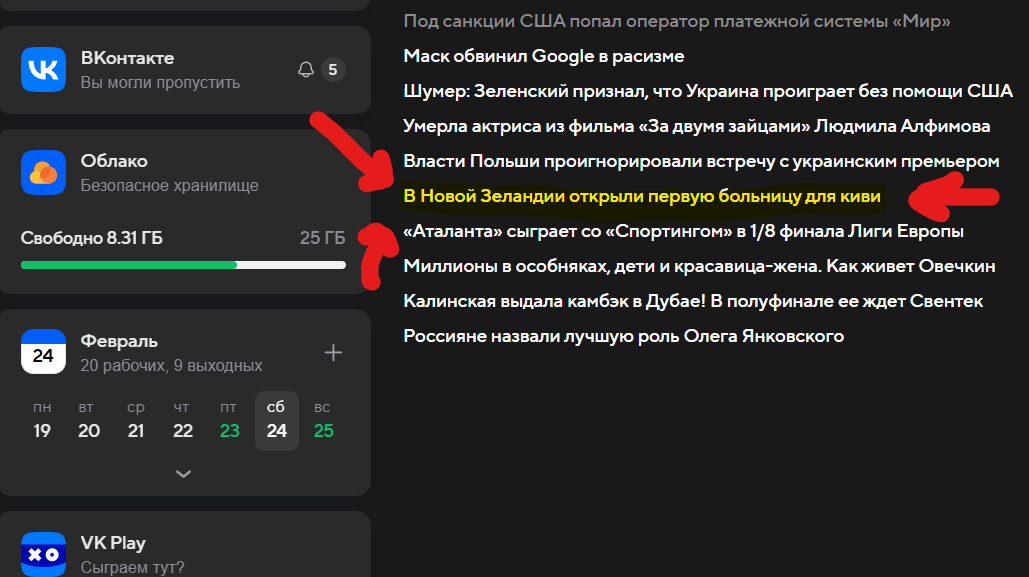1029x577 pixels.
Task: Click 'Вы могли пропустить' subtitle
Action: pos(160,83)
